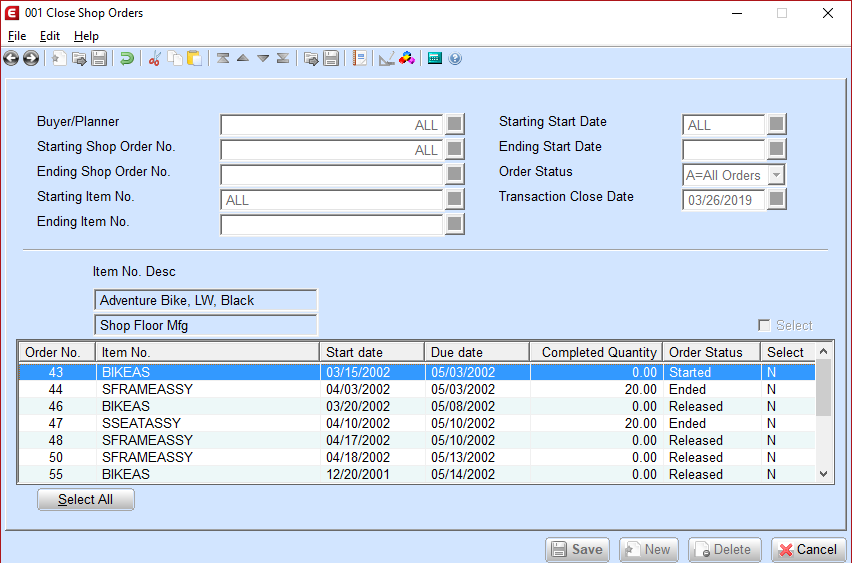Click the new record toolbar icon
The image size is (852, 563).
(x=59, y=58)
